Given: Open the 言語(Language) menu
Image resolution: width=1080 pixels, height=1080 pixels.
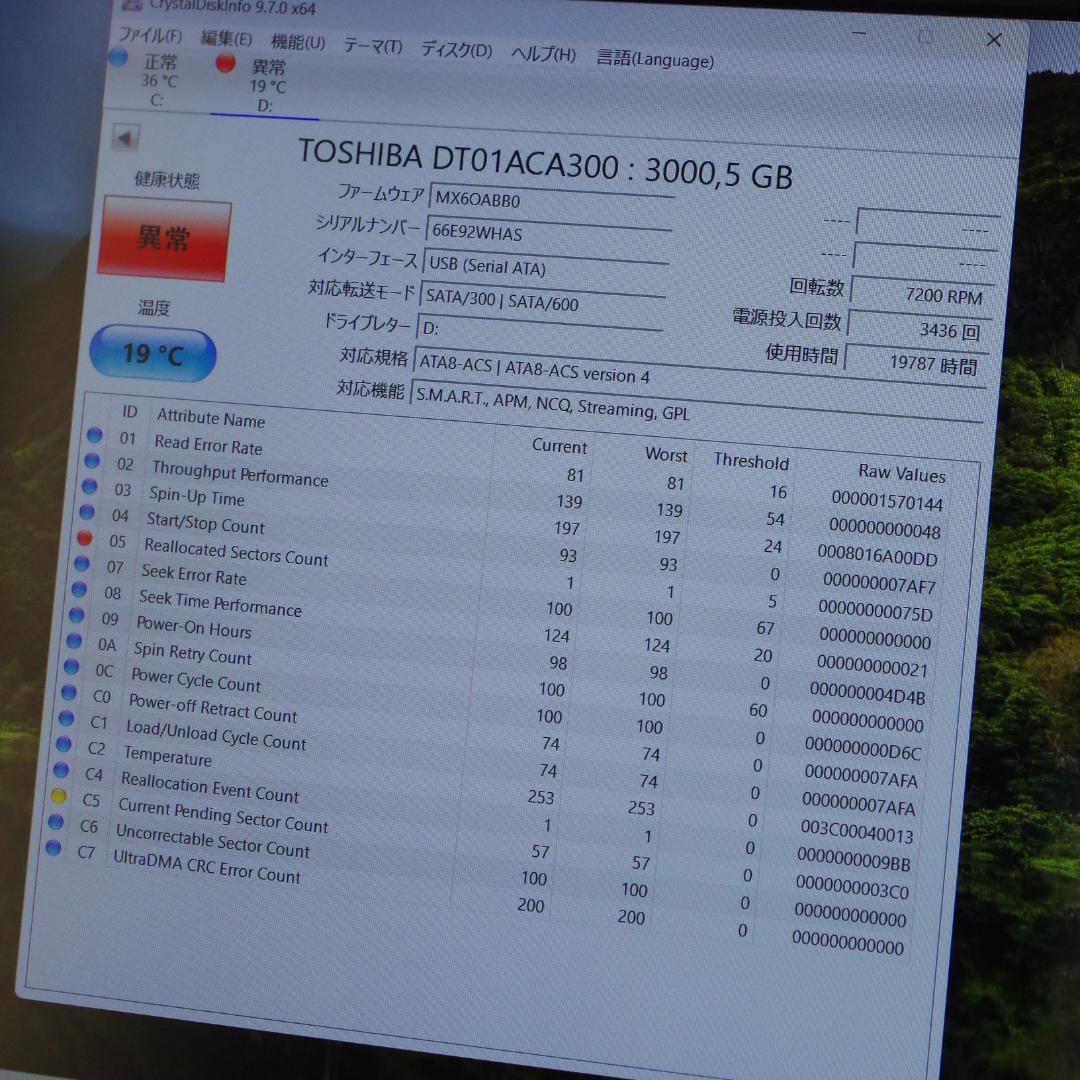Looking at the screenshot, I should point(655,59).
